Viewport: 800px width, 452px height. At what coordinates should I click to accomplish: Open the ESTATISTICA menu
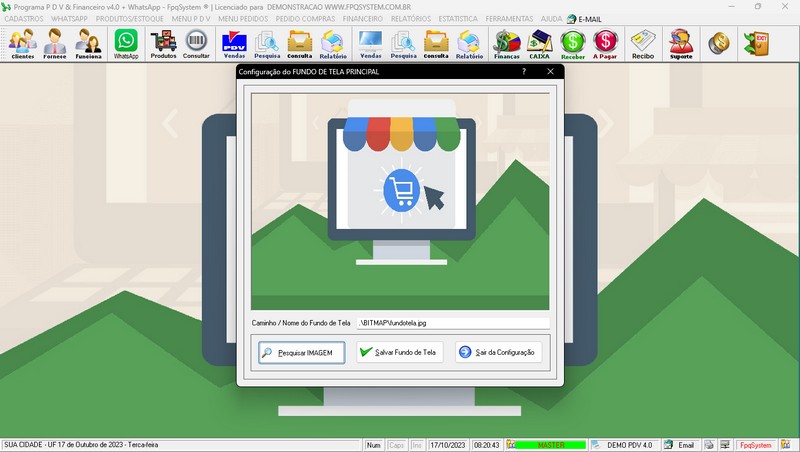458,19
